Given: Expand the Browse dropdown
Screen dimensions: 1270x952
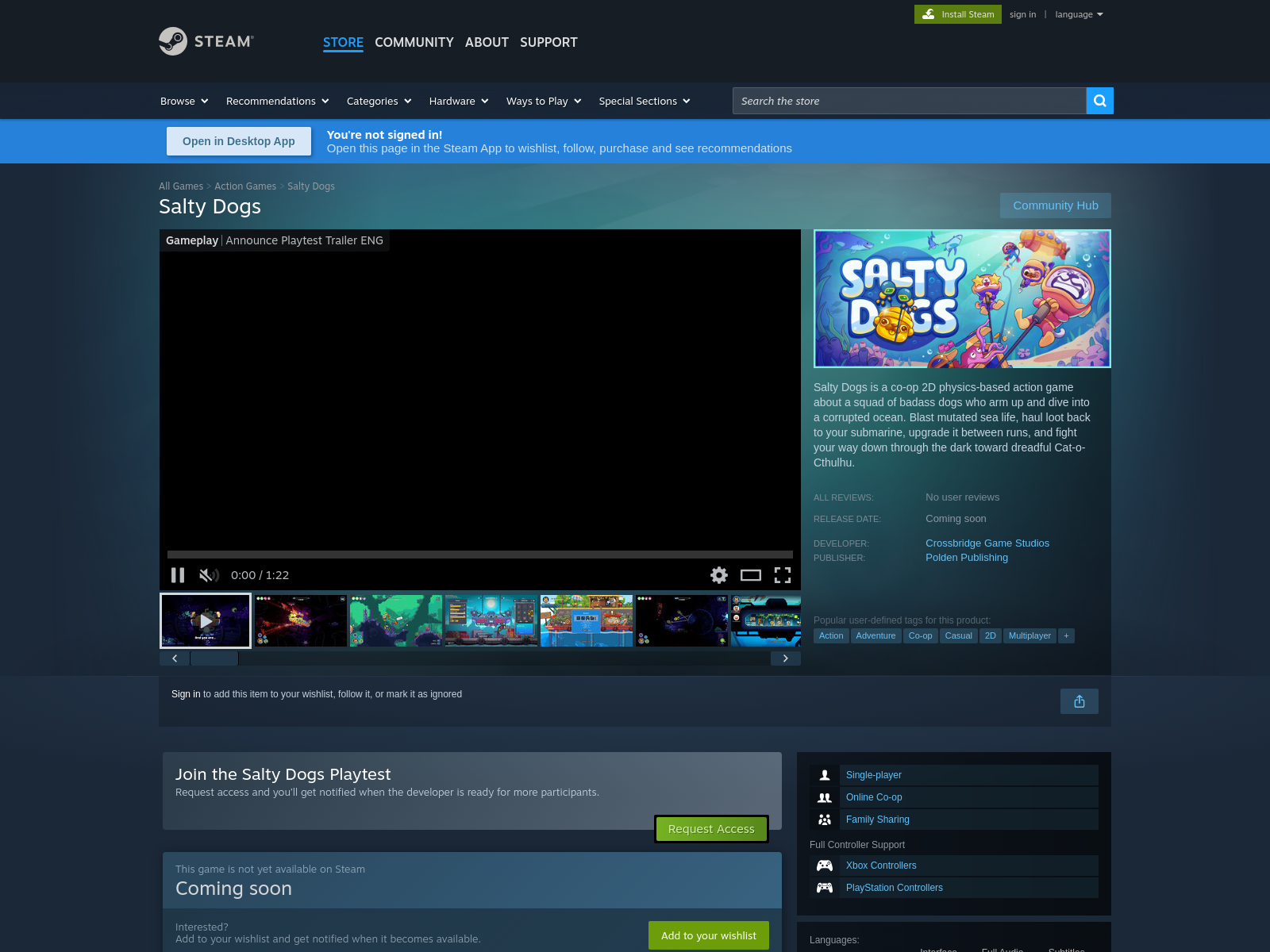Looking at the screenshot, I should click(184, 101).
